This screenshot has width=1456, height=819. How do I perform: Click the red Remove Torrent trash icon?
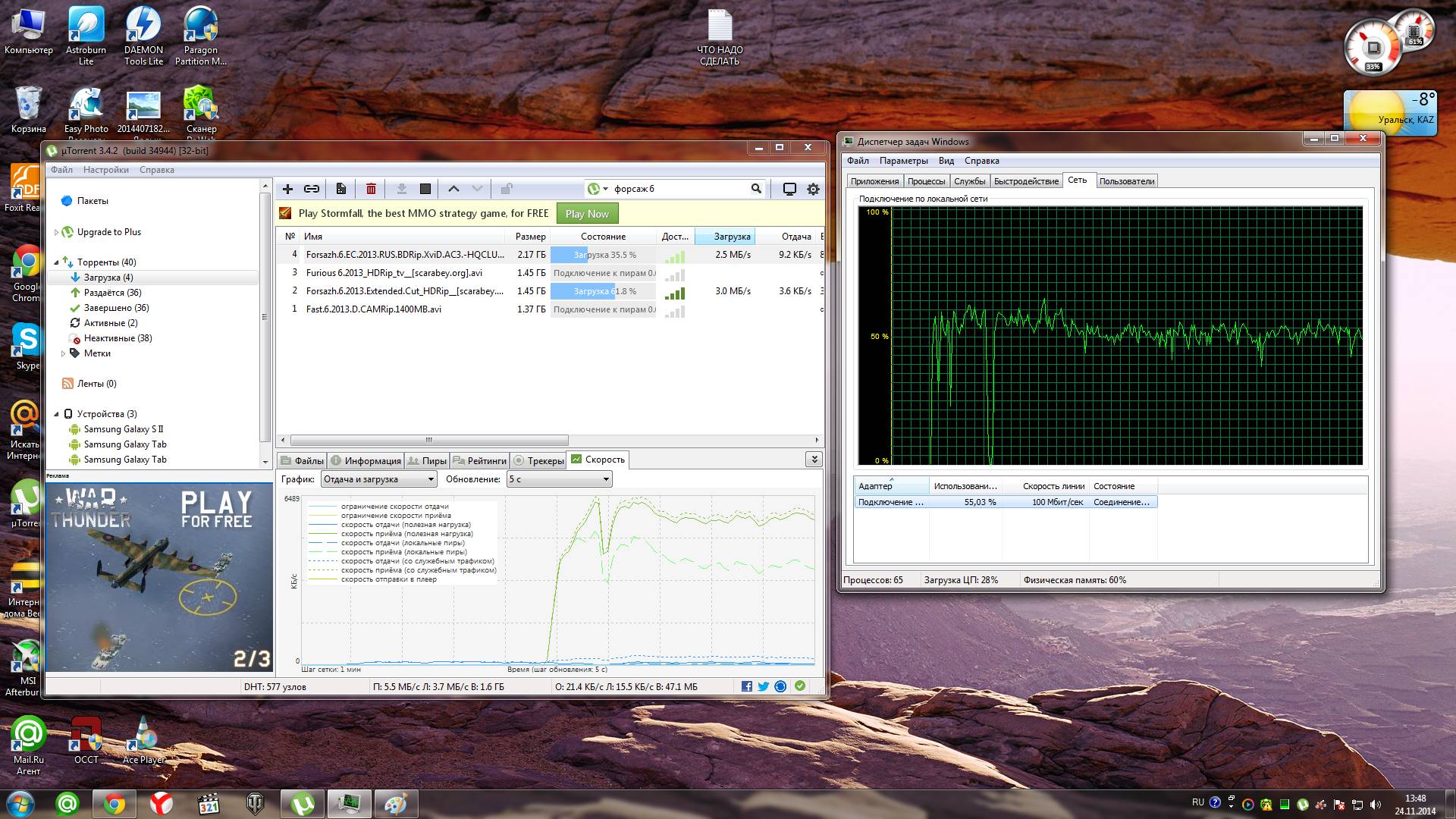371,189
